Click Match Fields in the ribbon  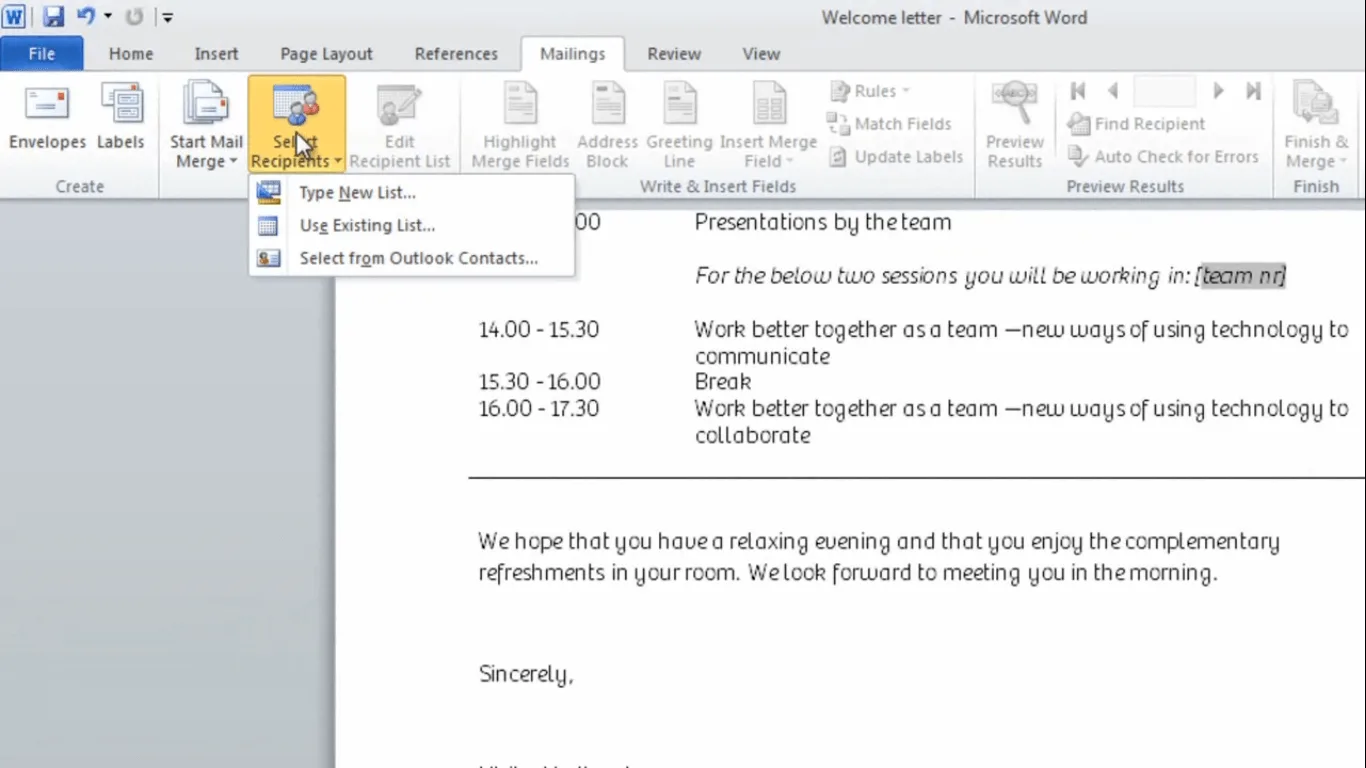(x=889, y=124)
